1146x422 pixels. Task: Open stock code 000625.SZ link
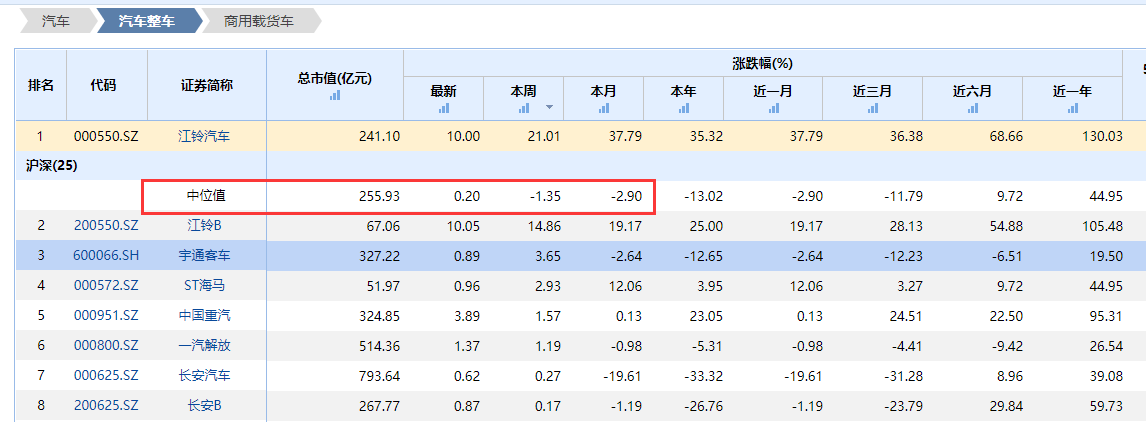(x=106, y=375)
